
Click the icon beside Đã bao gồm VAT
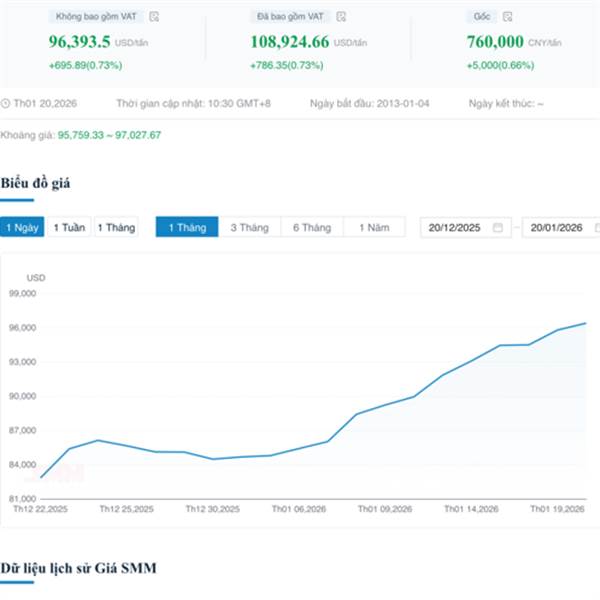[341, 17]
